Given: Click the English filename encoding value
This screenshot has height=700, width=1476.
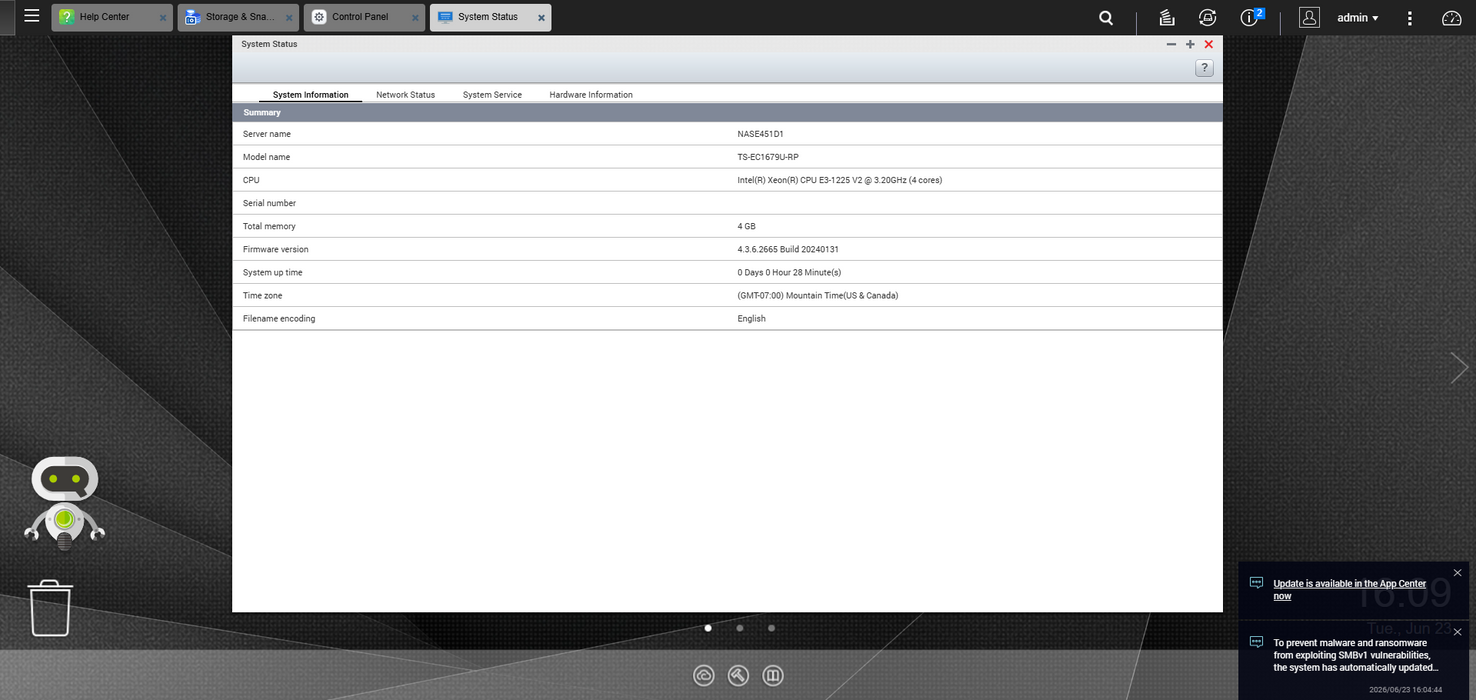Looking at the screenshot, I should tap(752, 318).
